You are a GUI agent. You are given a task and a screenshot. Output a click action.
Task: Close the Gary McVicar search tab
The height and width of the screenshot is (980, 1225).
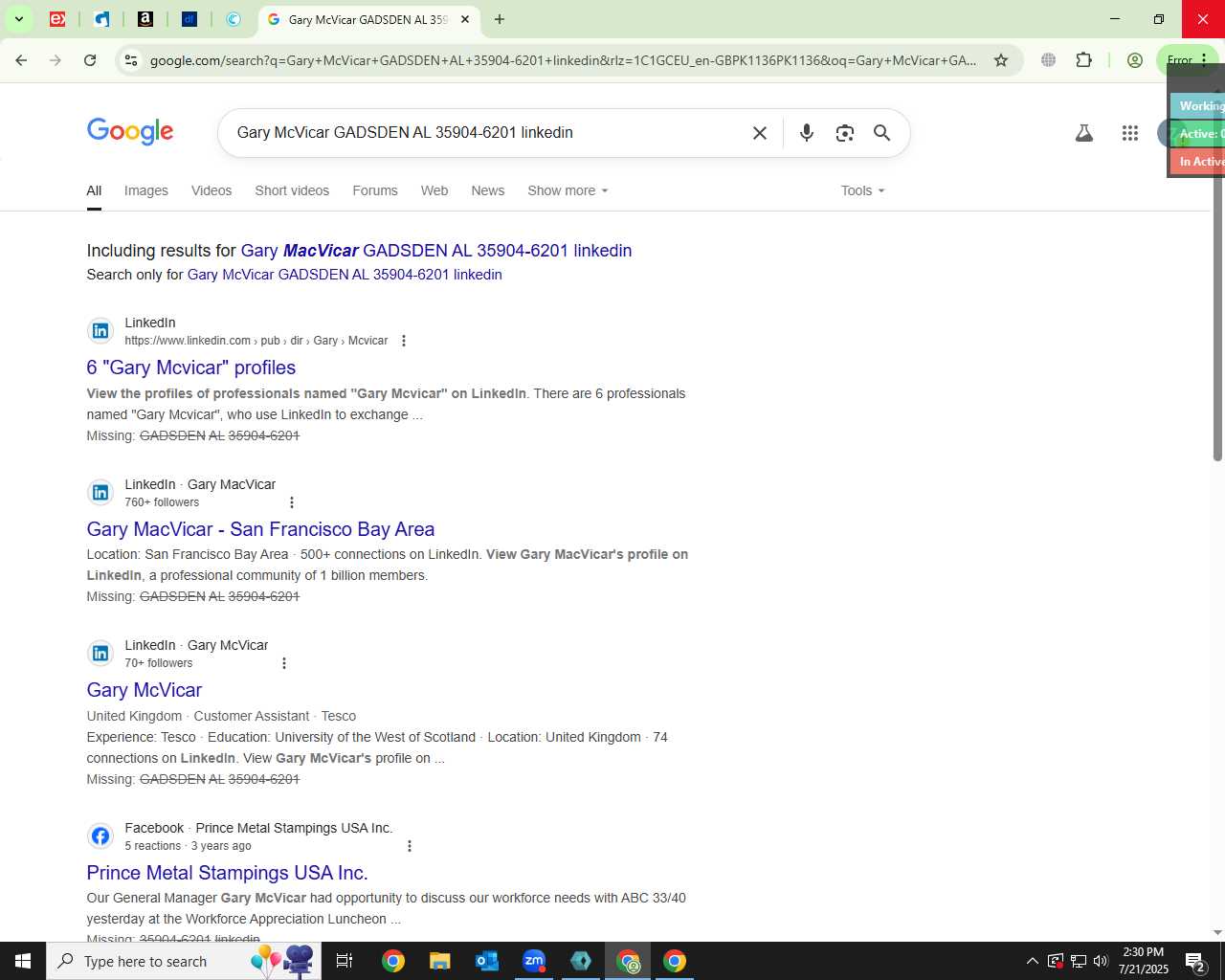coord(465,19)
